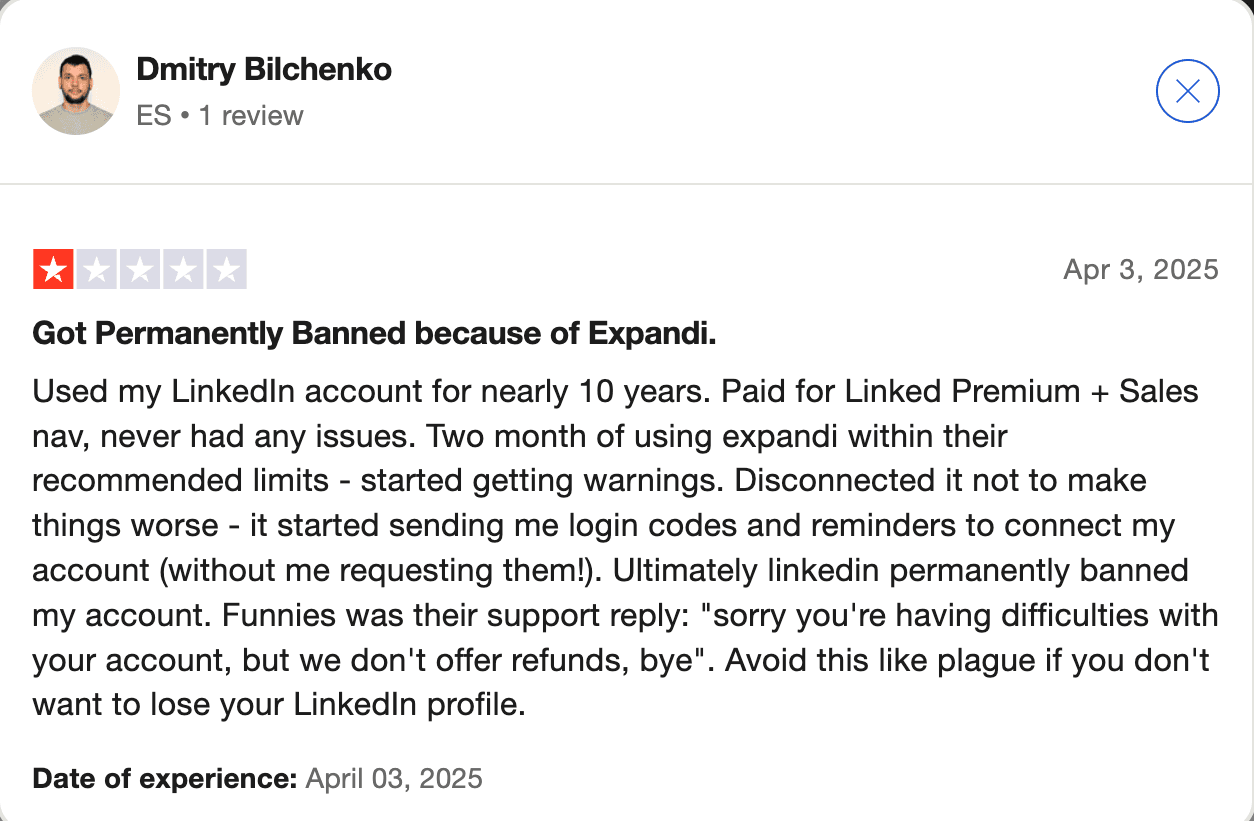This screenshot has height=821, width=1254.
Task: Open the Dmitry Bilchenko reviewer name
Action: point(263,70)
